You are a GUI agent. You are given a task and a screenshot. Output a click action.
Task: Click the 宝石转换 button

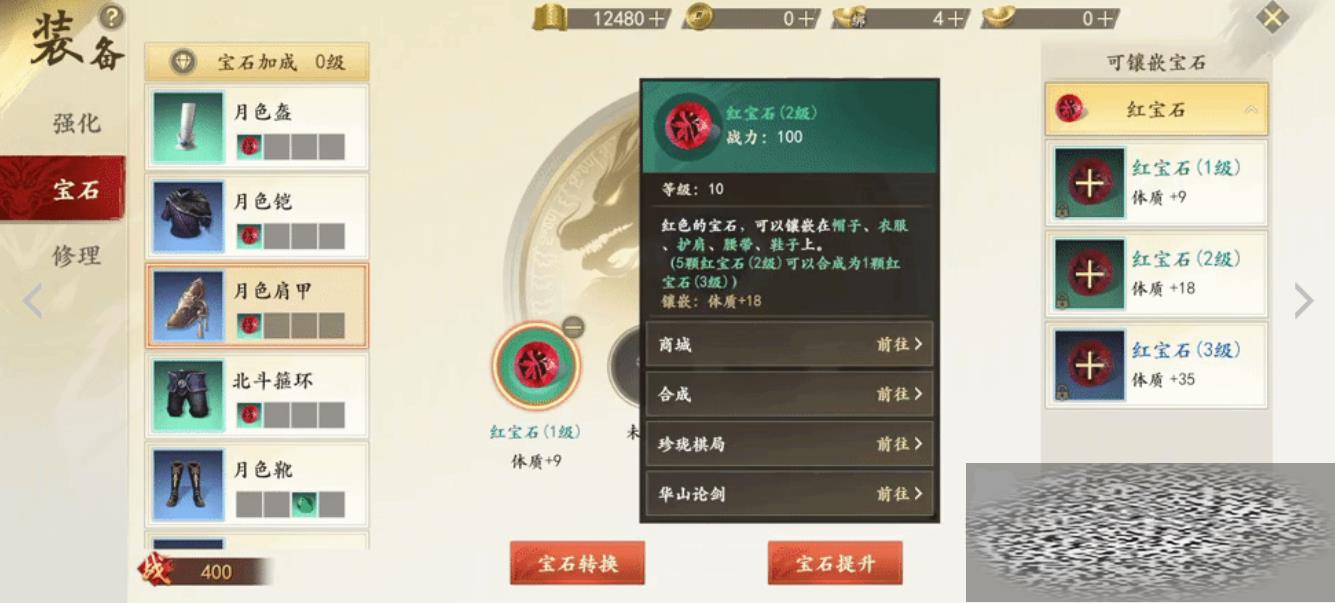coord(577,563)
